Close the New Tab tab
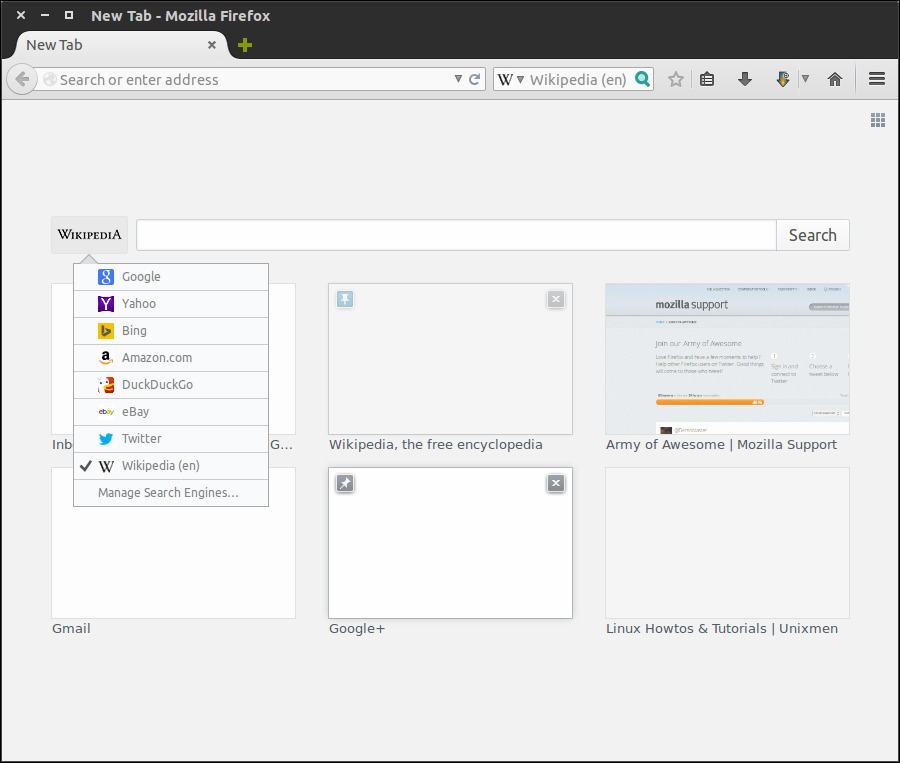900x763 pixels. click(212, 45)
